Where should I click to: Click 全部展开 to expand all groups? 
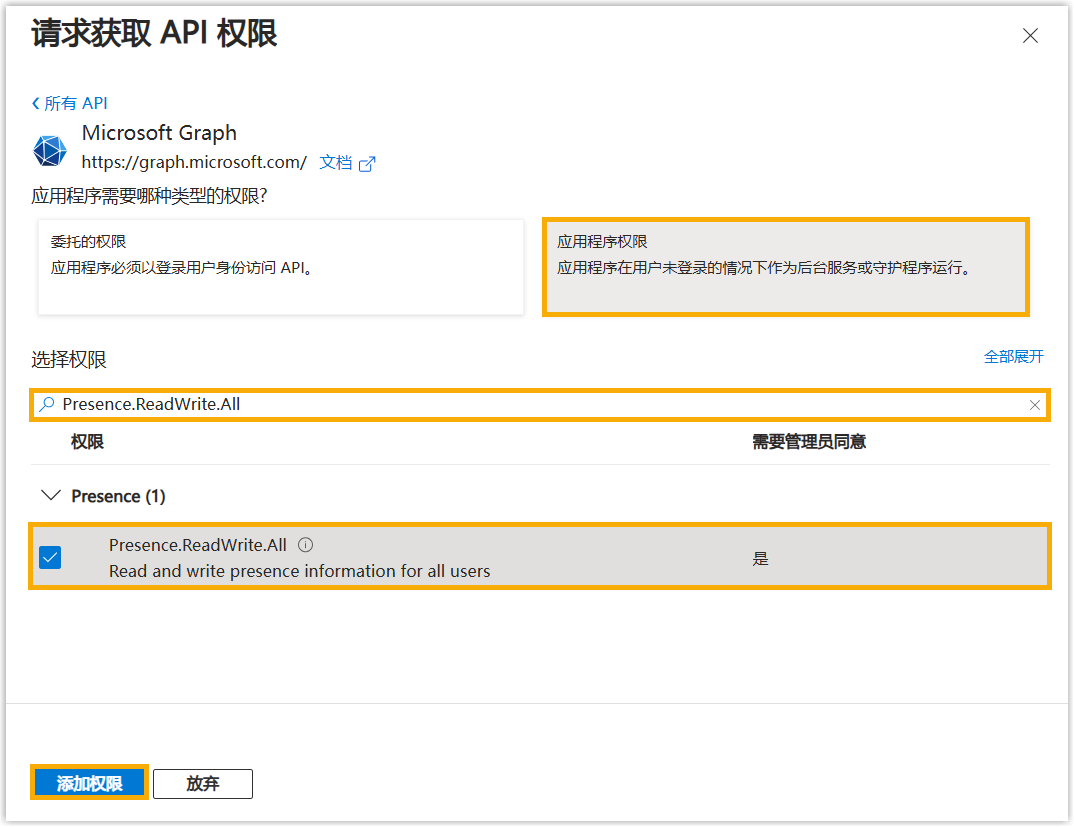tap(1013, 356)
